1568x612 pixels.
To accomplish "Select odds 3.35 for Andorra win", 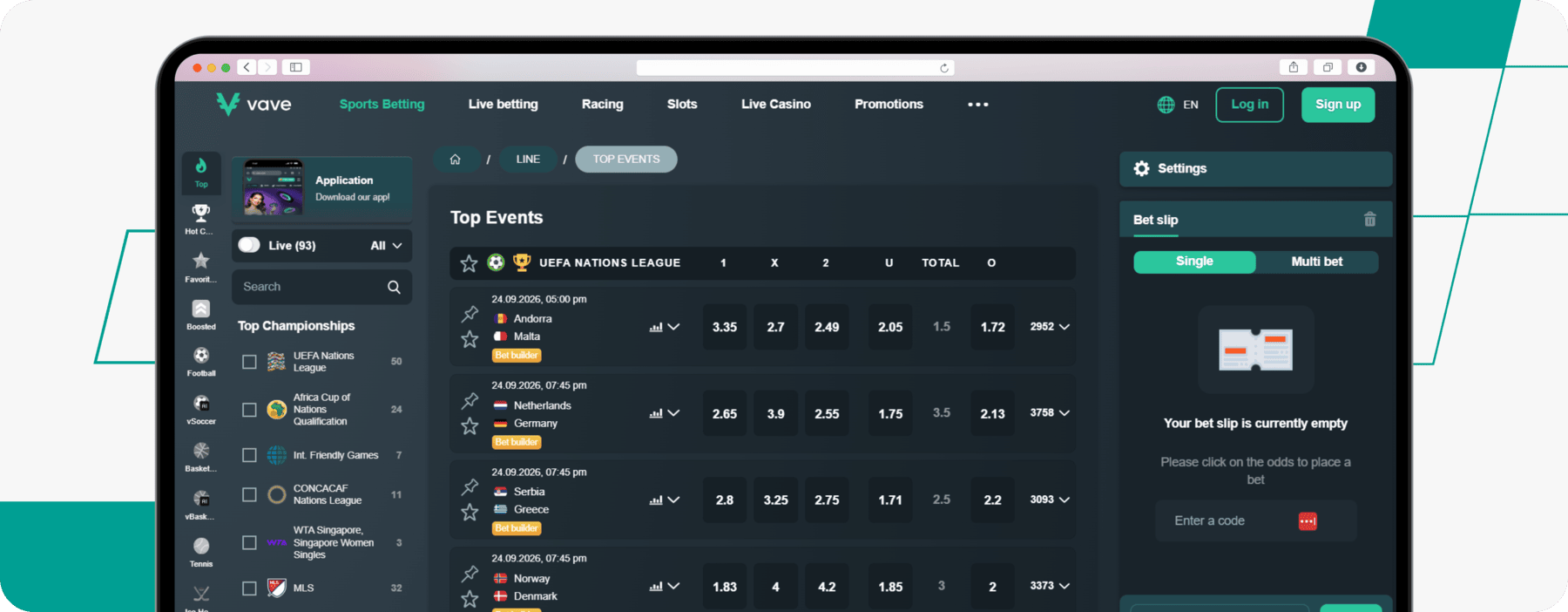I will [x=725, y=327].
